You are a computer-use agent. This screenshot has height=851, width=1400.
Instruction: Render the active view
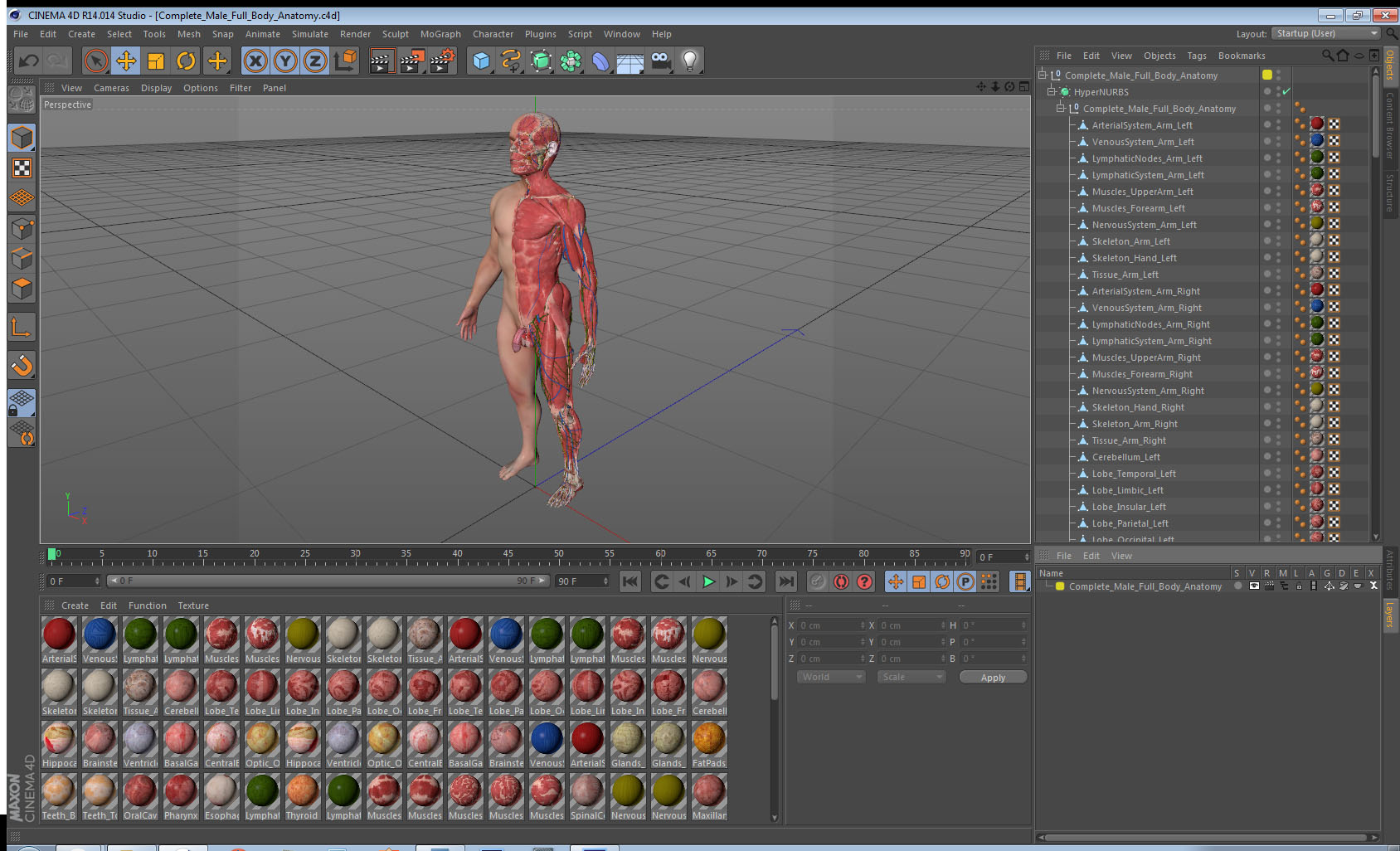(382, 61)
